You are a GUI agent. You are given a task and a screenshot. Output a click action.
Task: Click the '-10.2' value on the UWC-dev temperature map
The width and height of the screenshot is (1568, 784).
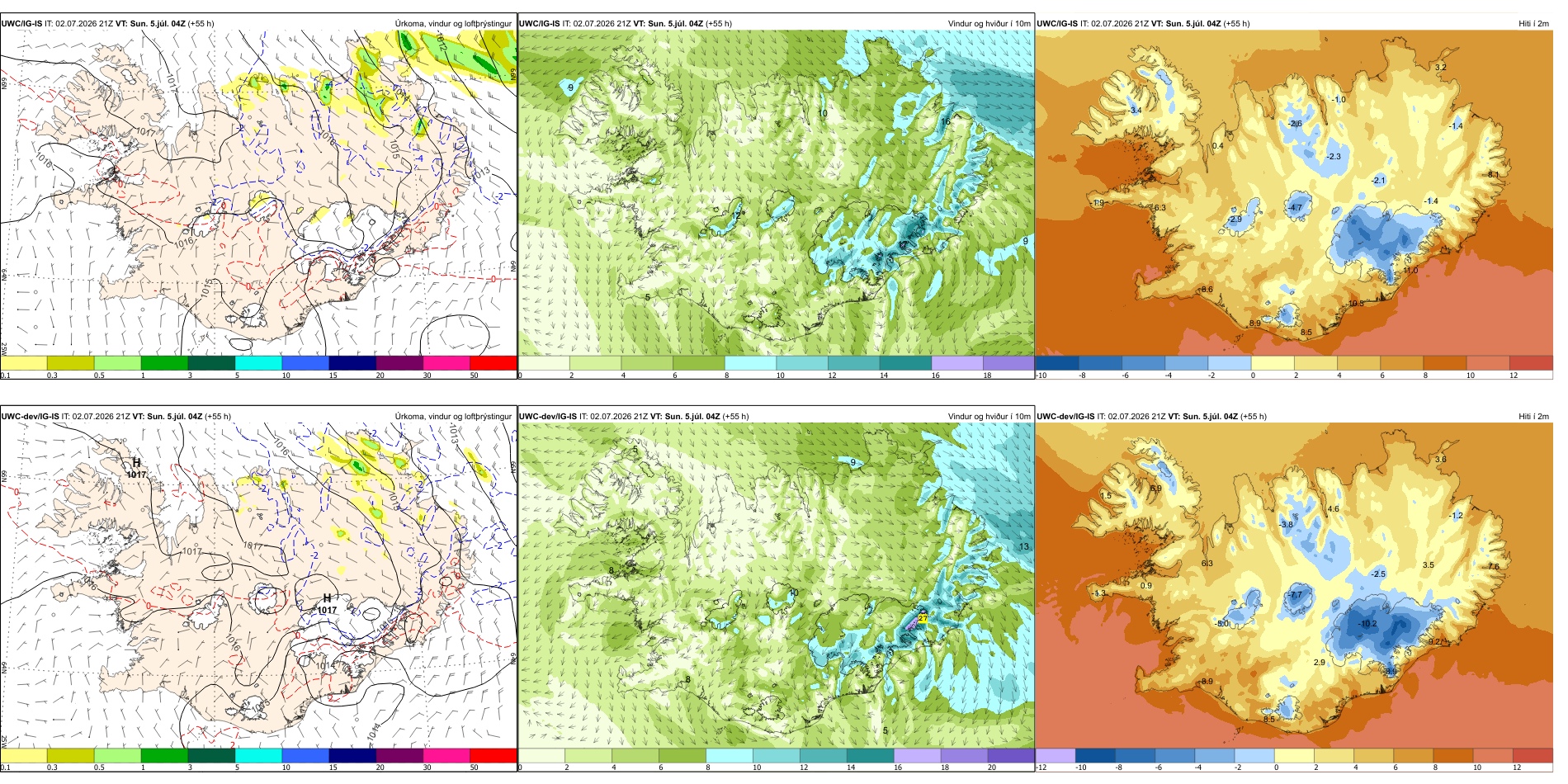[x=1367, y=624]
